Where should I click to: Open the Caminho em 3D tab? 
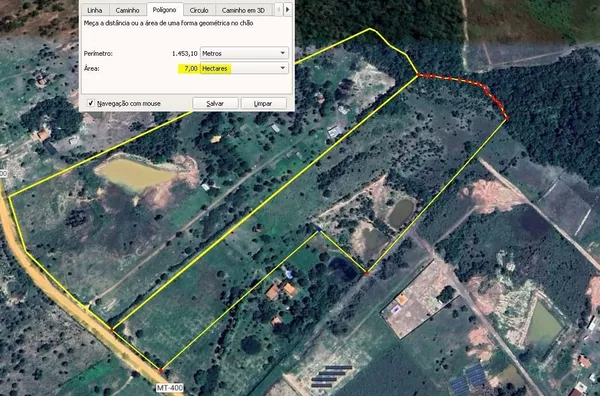(x=243, y=10)
